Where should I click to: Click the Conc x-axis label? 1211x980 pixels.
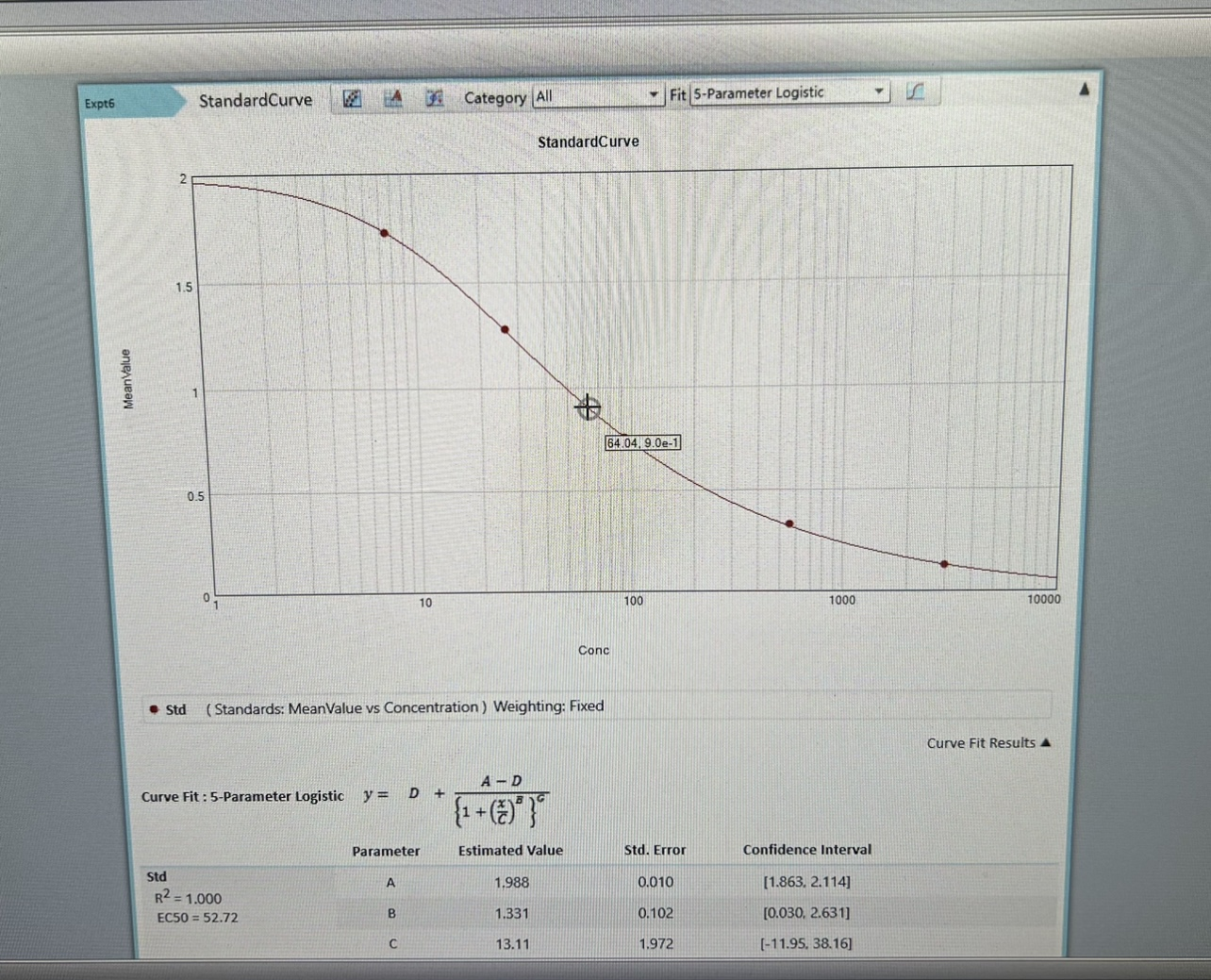click(593, 650)
